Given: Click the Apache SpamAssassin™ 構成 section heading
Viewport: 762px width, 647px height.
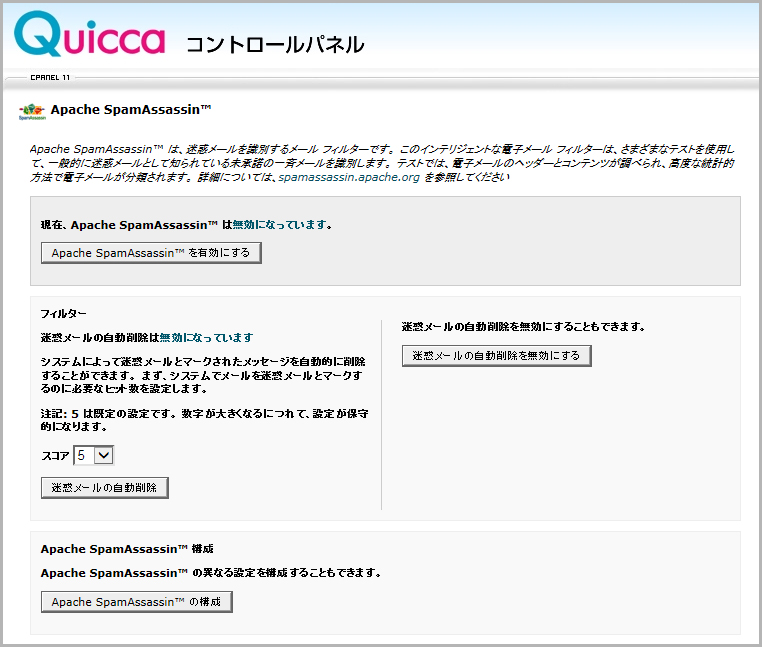Looking at the screenshot, I should tap(127, 549).
